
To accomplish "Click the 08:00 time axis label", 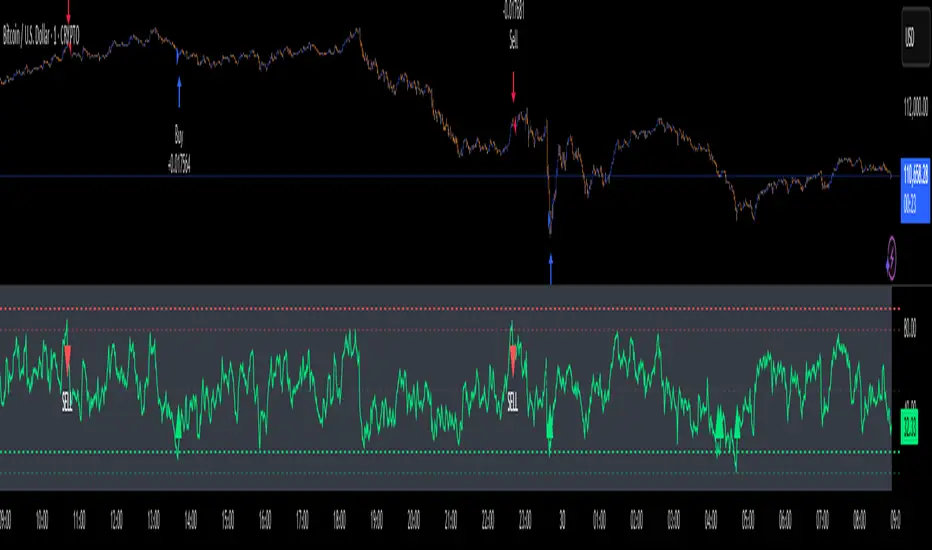I will 859,520.
